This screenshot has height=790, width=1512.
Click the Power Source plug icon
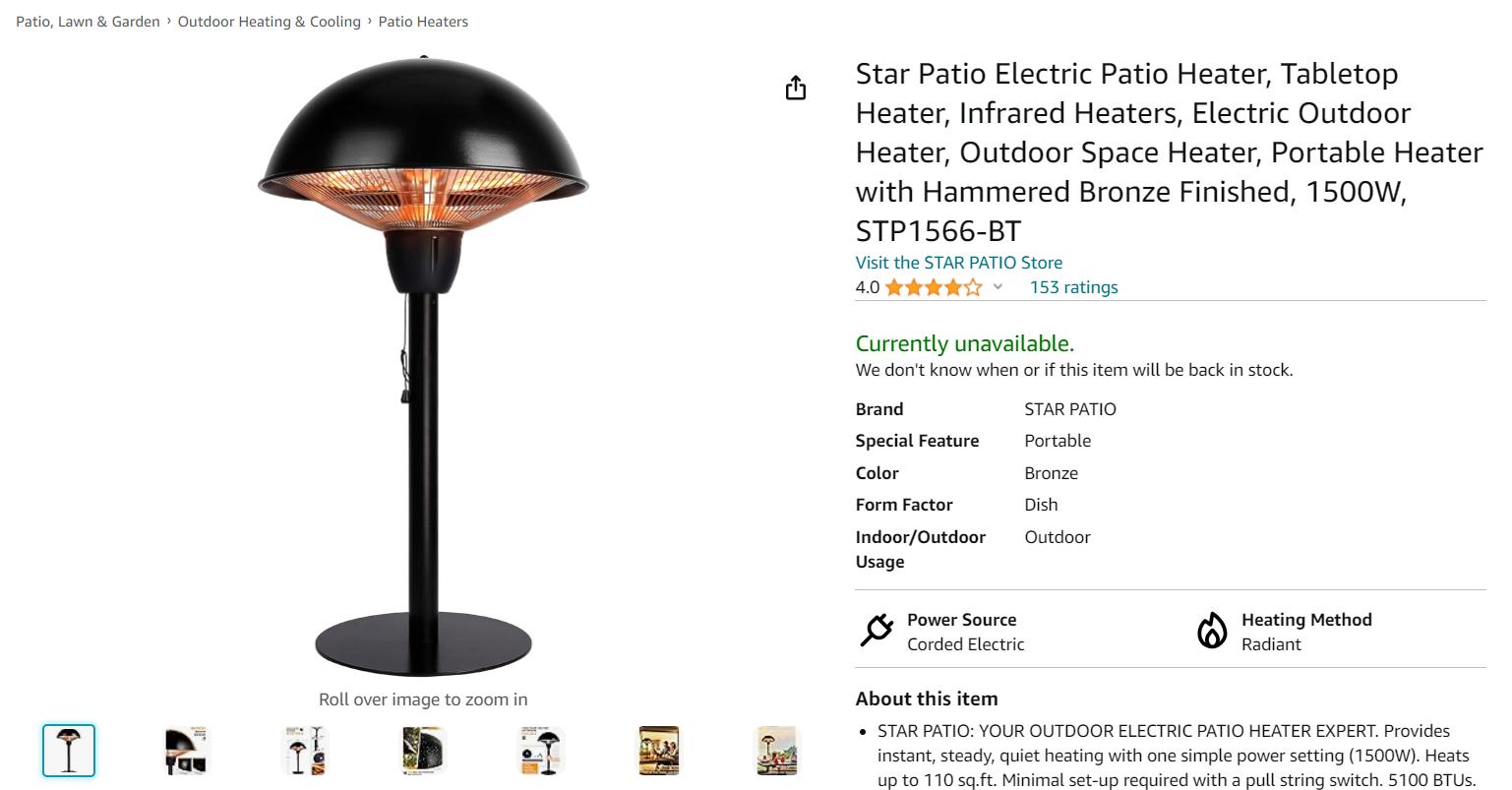tap(876, 631)
